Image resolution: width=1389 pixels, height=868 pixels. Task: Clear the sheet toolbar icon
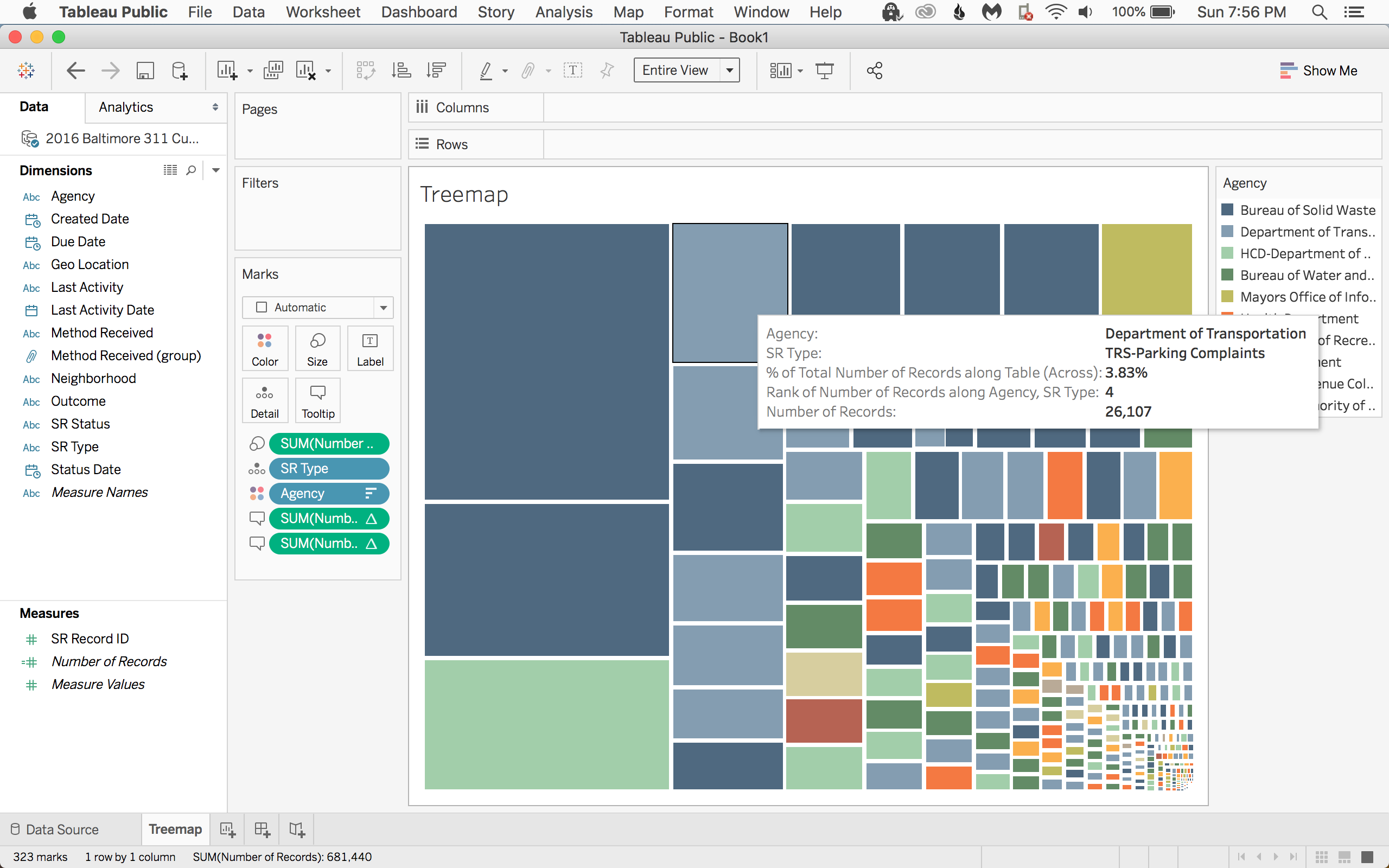pos(306,71)
